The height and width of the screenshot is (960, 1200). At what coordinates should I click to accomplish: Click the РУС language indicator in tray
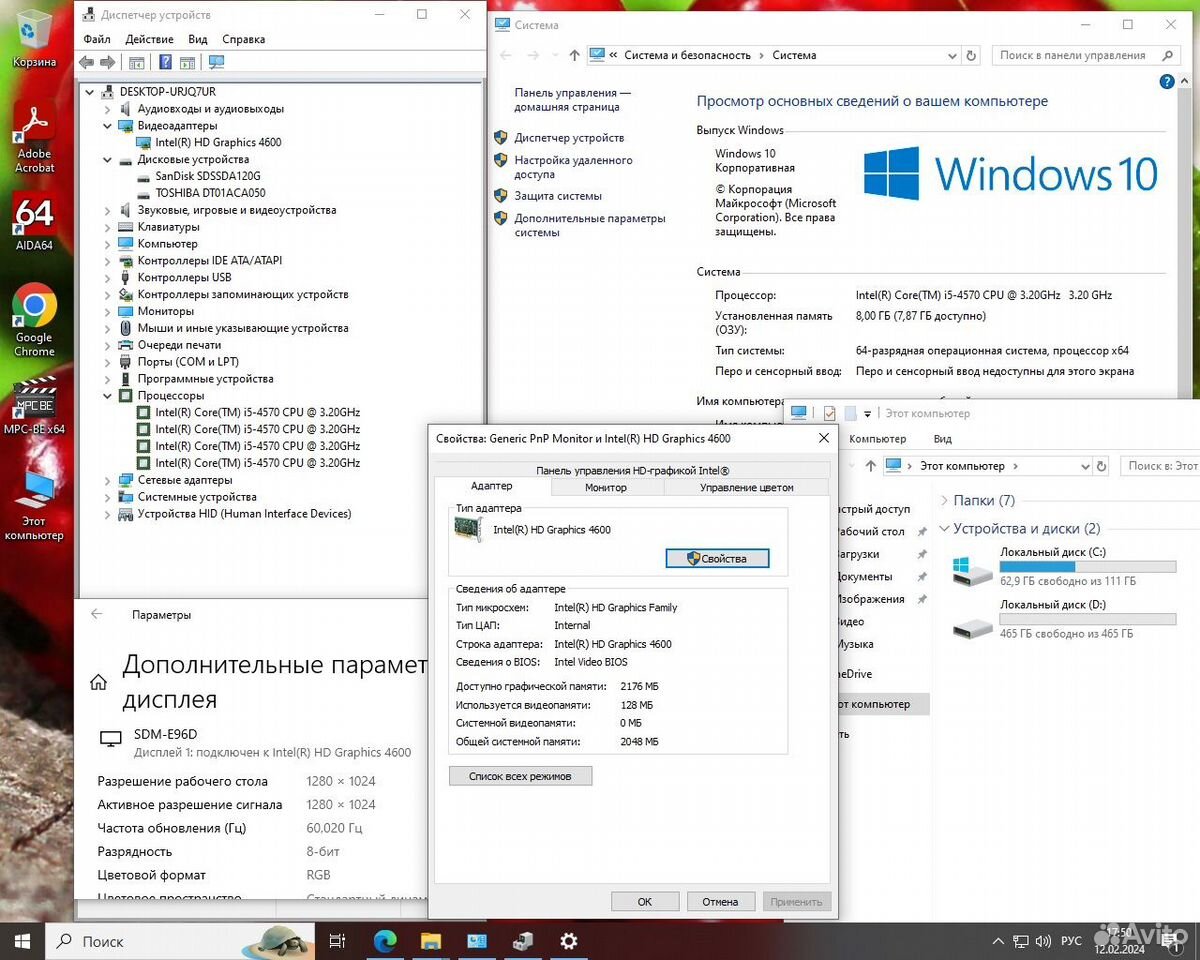coord(1071,941)
